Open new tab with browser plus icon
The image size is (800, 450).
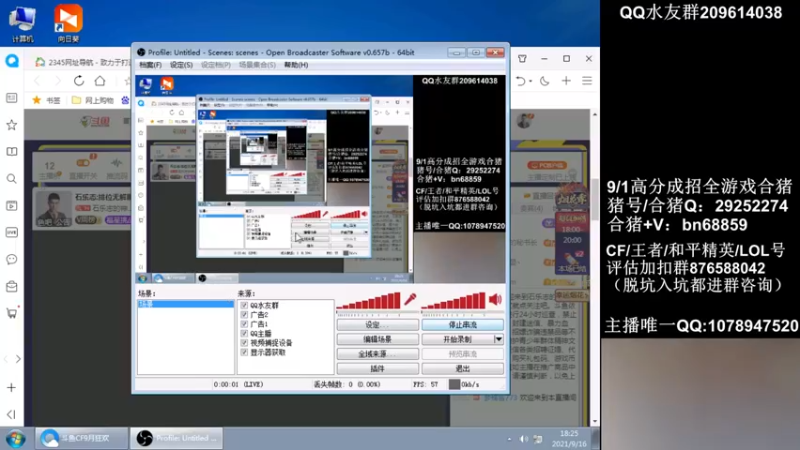[566, 81]
